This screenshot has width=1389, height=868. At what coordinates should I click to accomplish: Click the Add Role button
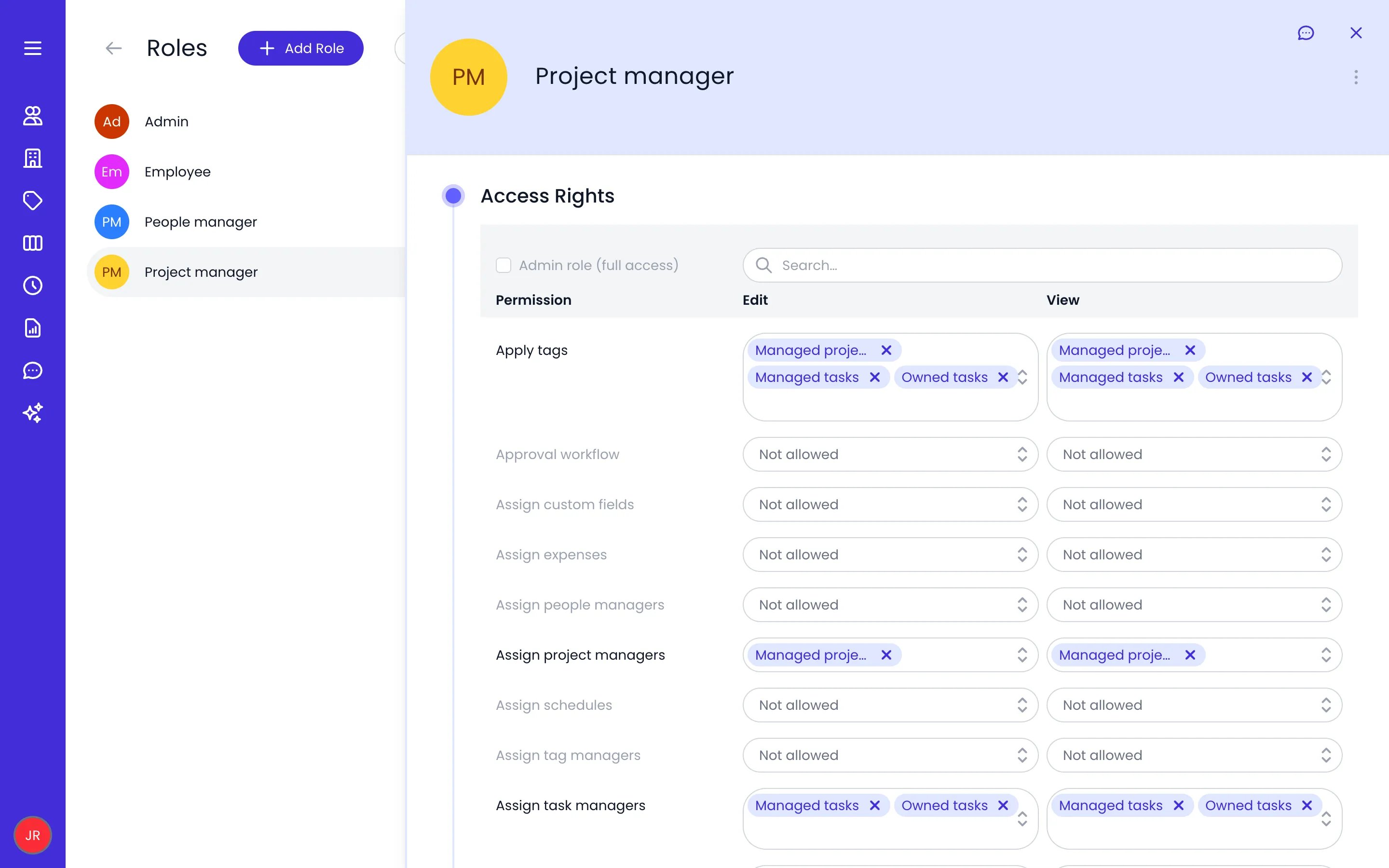coord(301,48)
